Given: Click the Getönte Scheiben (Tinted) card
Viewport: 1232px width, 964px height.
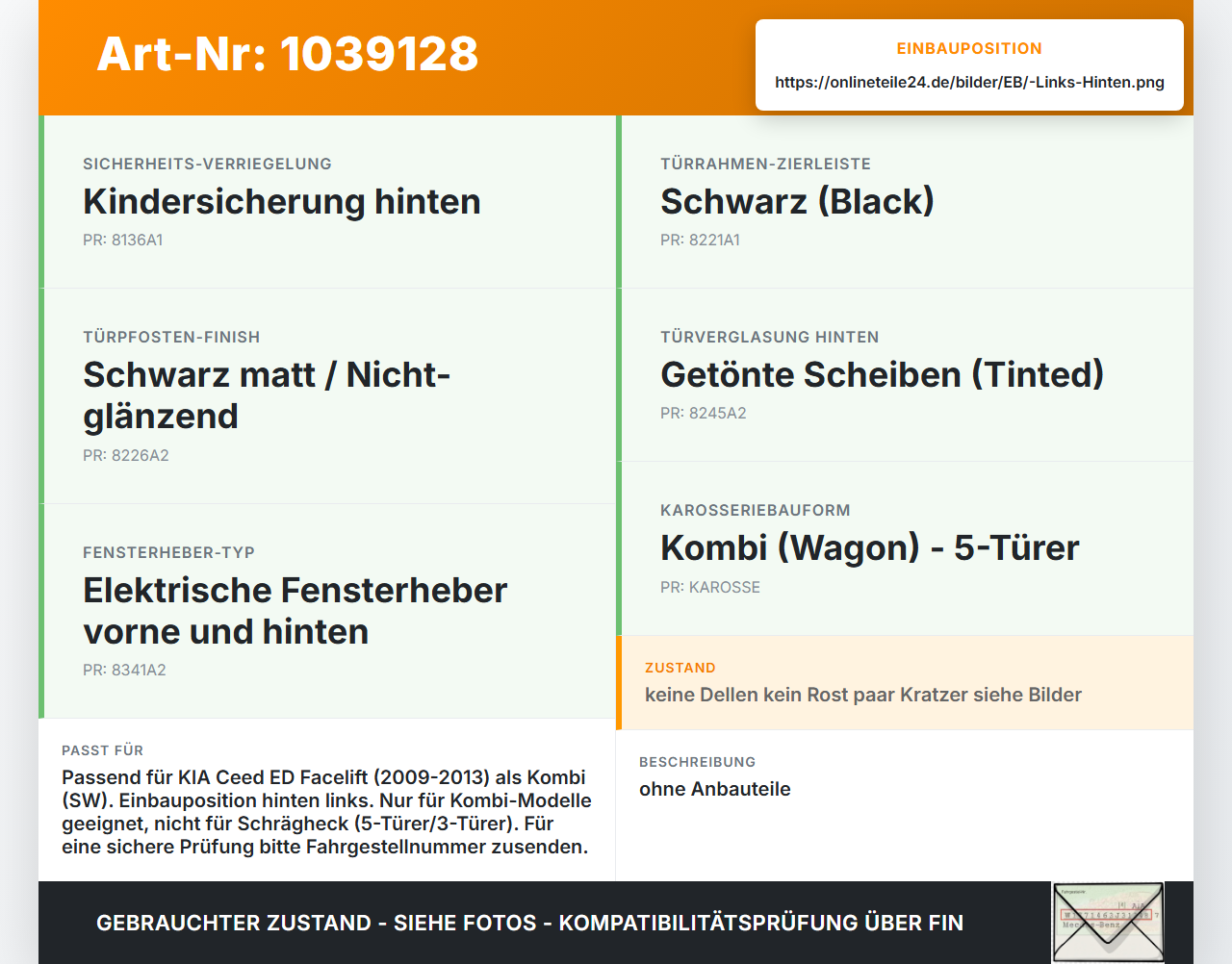Looking at the screenshot, I should 905,375.
